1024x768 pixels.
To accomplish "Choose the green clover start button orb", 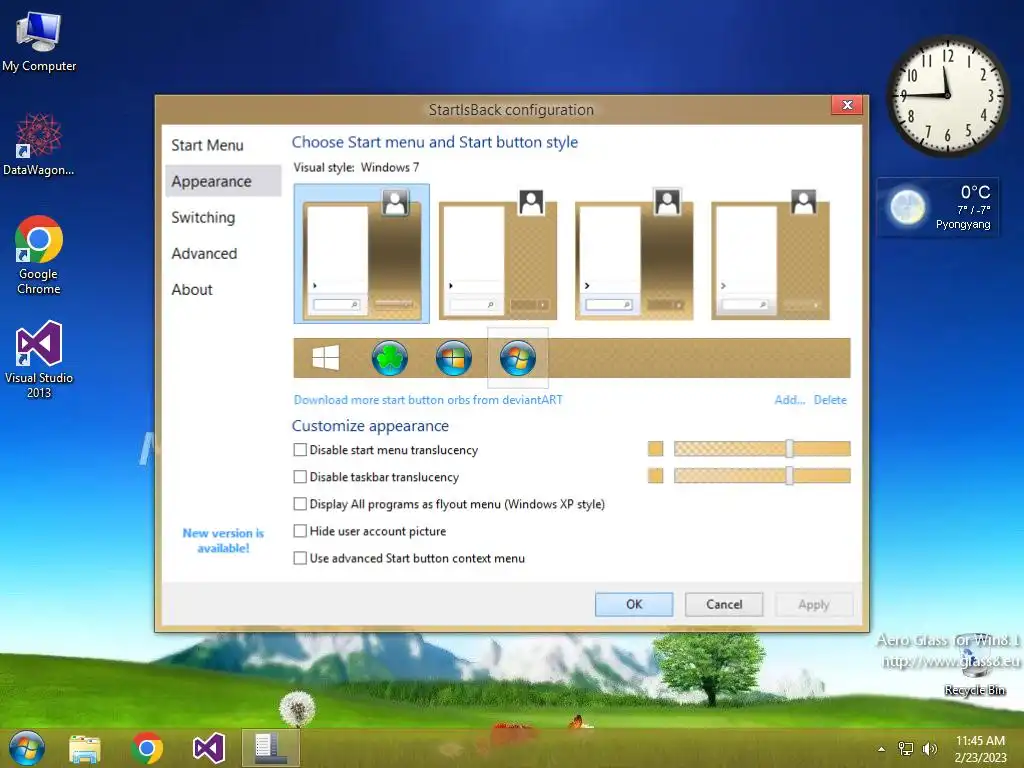I will [x=389, y=358].
